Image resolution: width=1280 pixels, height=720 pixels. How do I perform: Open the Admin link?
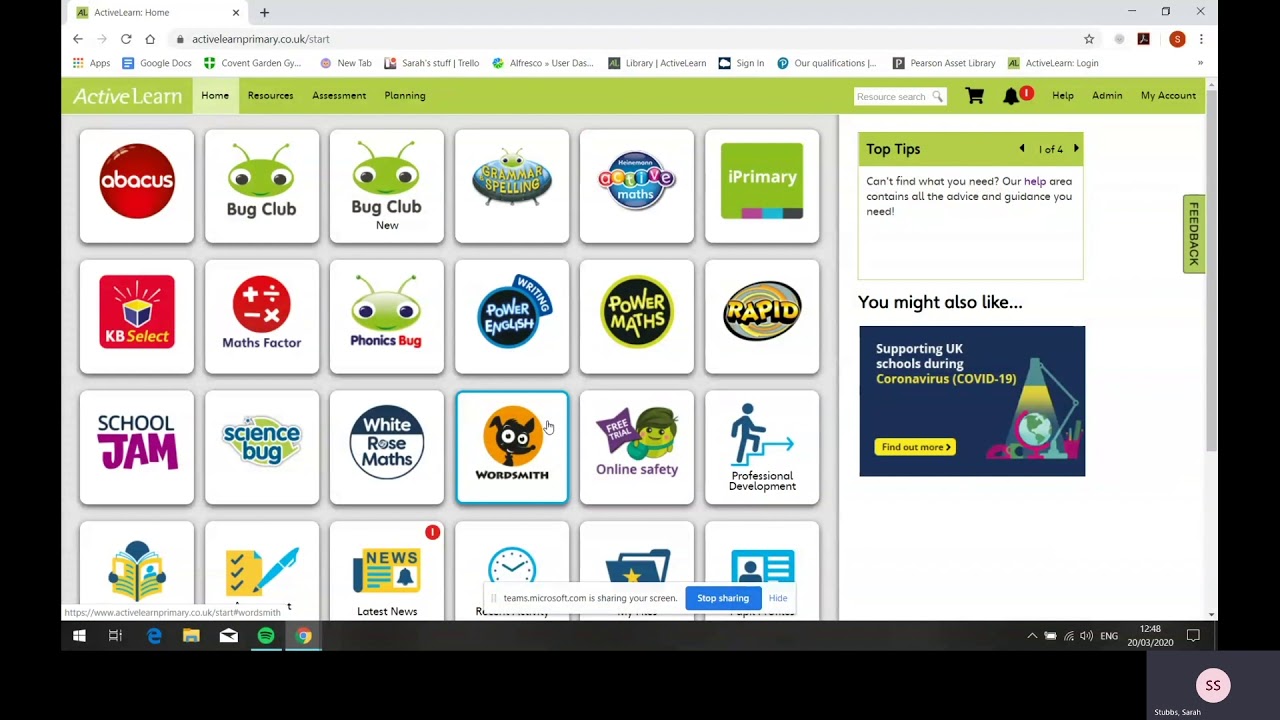coord(1107,96)
